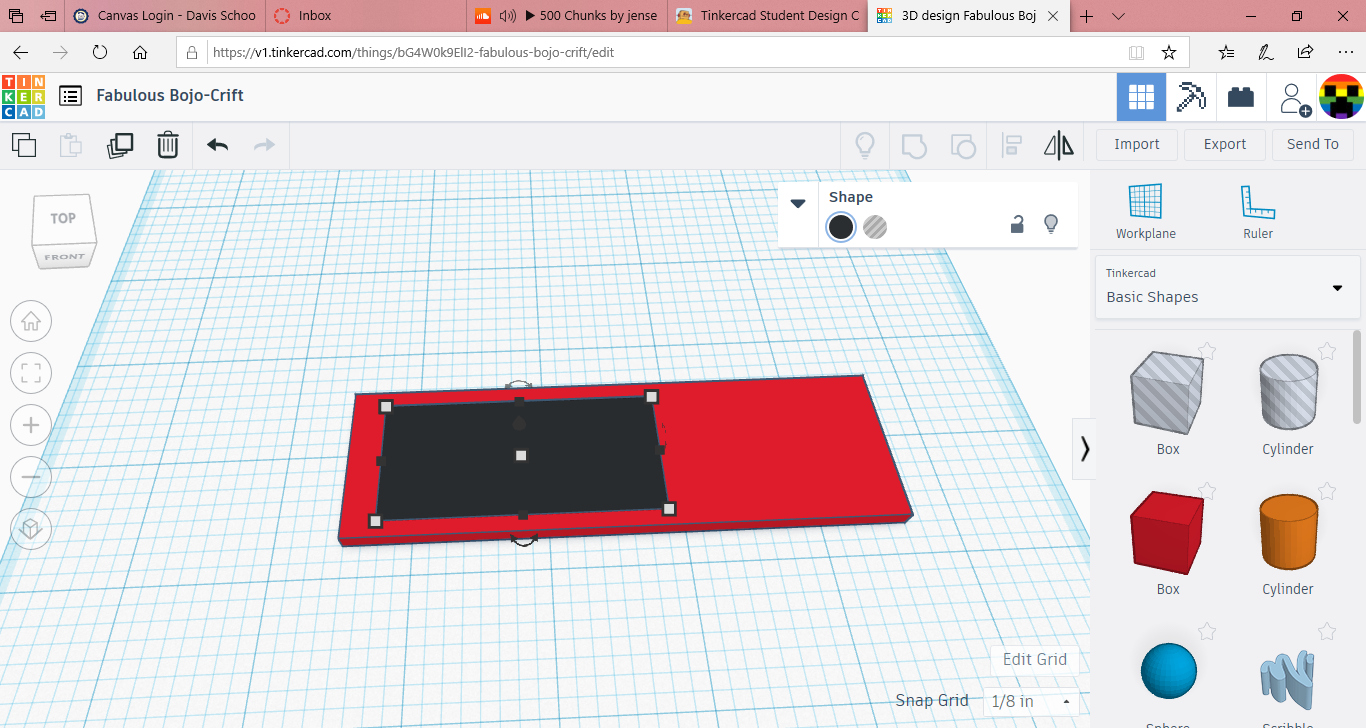This screenshot has height=728, width=1366.
Task: Switch to Tinkercad Student Design tab
Action: pyautogui.click(x=766, y=16)
